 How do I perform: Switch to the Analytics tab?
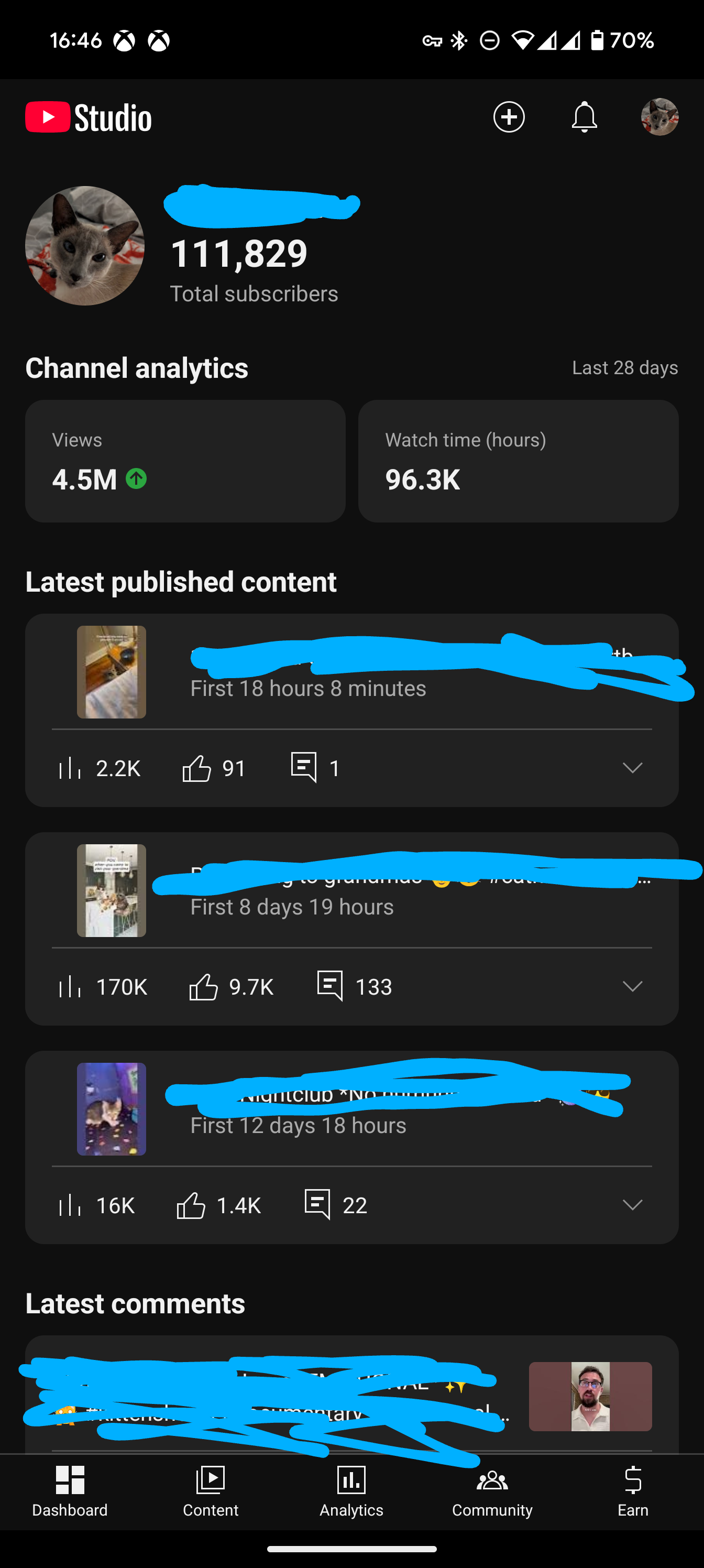(x=351, y=1491)
